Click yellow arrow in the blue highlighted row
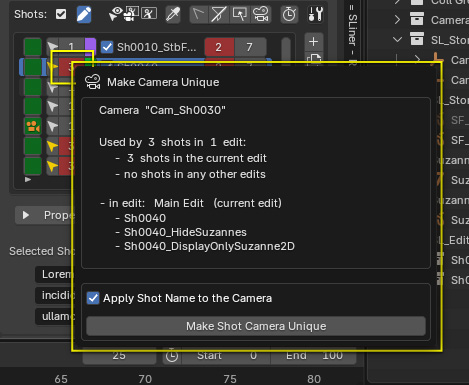 52,67
